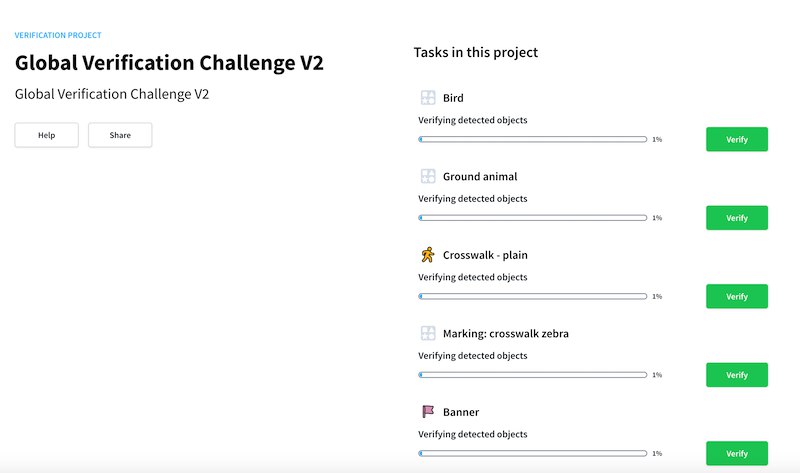
Task: Verify the Marking: crosswalk zebra task
Action: (x=737, y=375)
